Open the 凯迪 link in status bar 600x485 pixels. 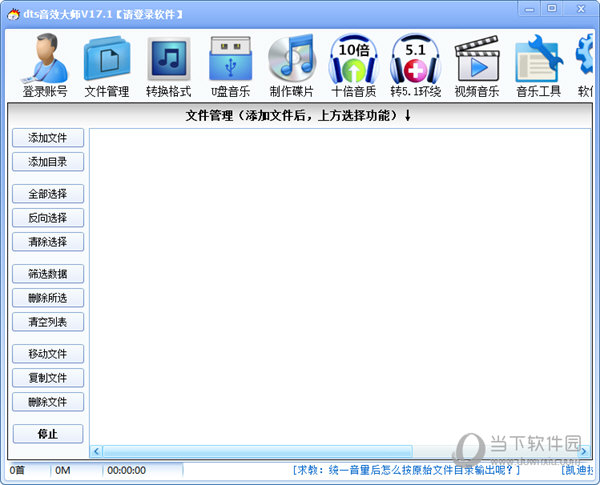click(x=577, y=470)
